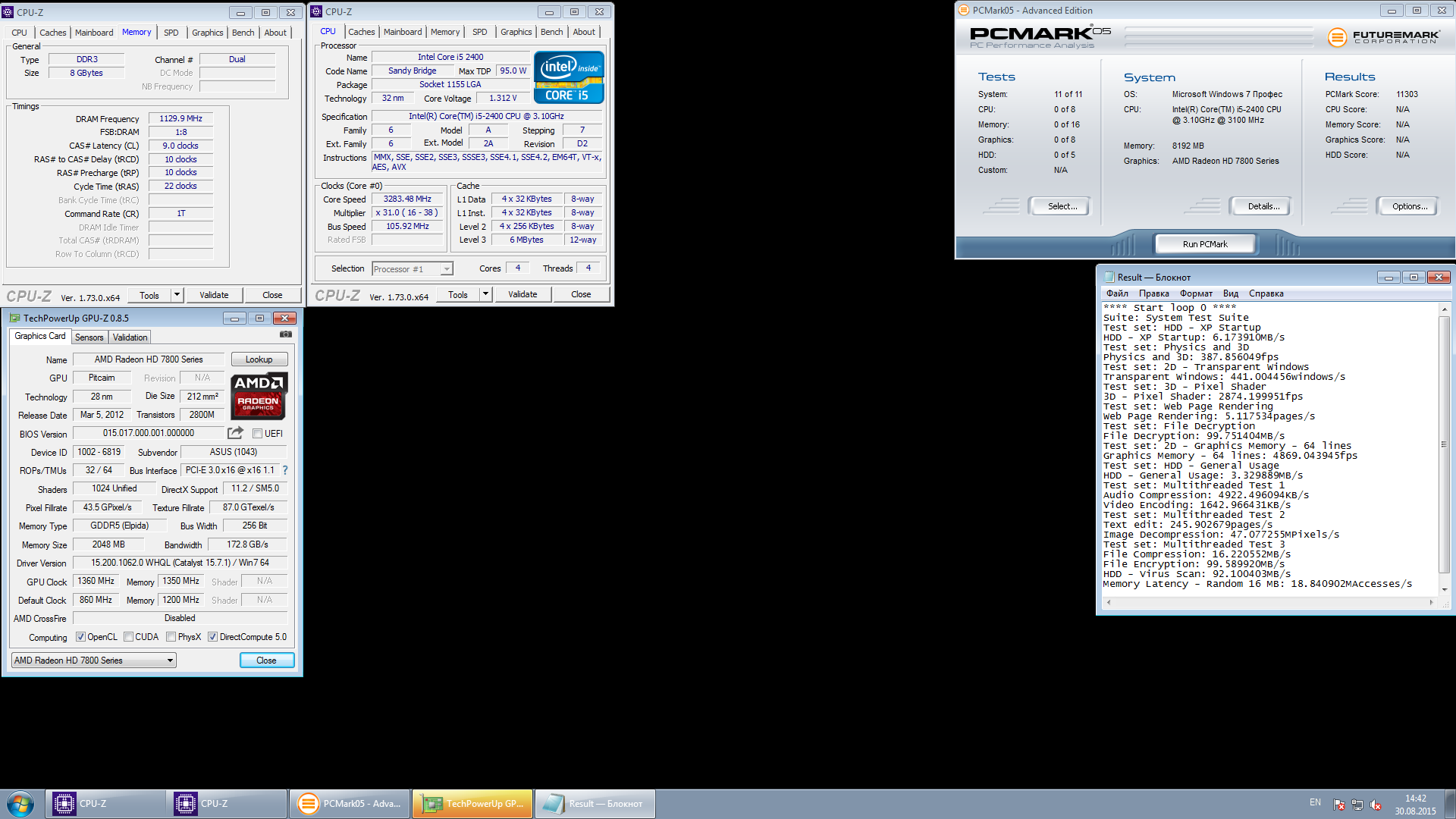Expand Tools arrow in left CPU-Z window

177,295
